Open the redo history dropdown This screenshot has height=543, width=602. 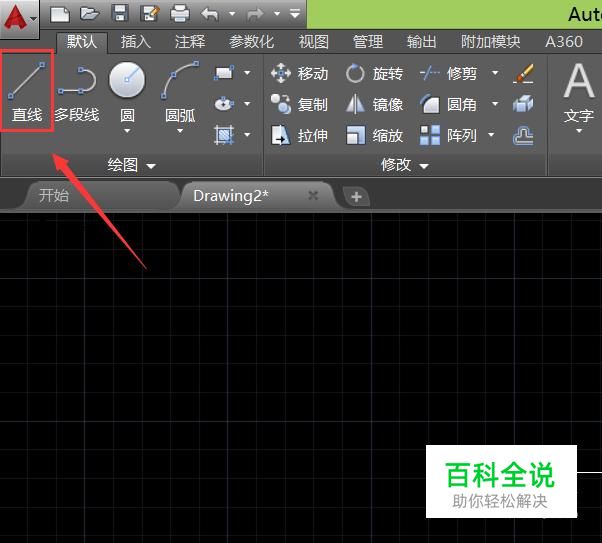point(277,13)
